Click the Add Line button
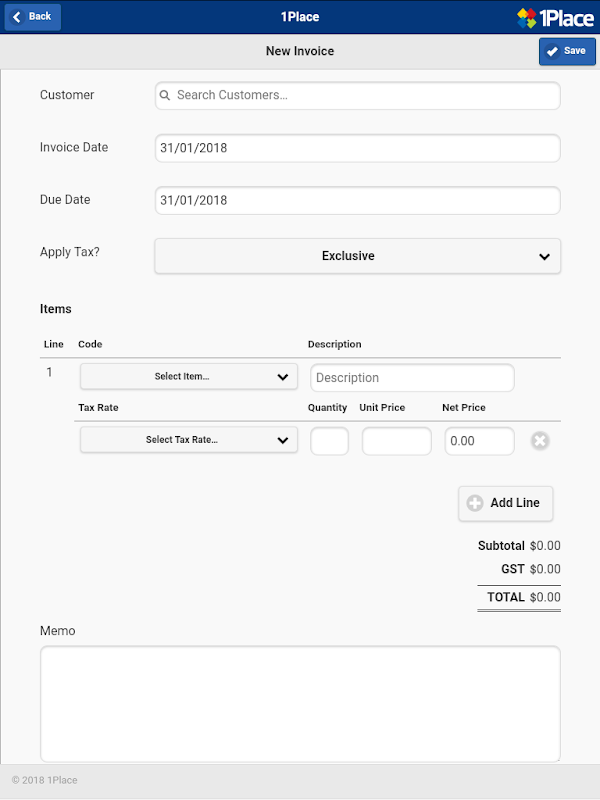This screenshot has height=800, width=600. (x=506, y=503)
